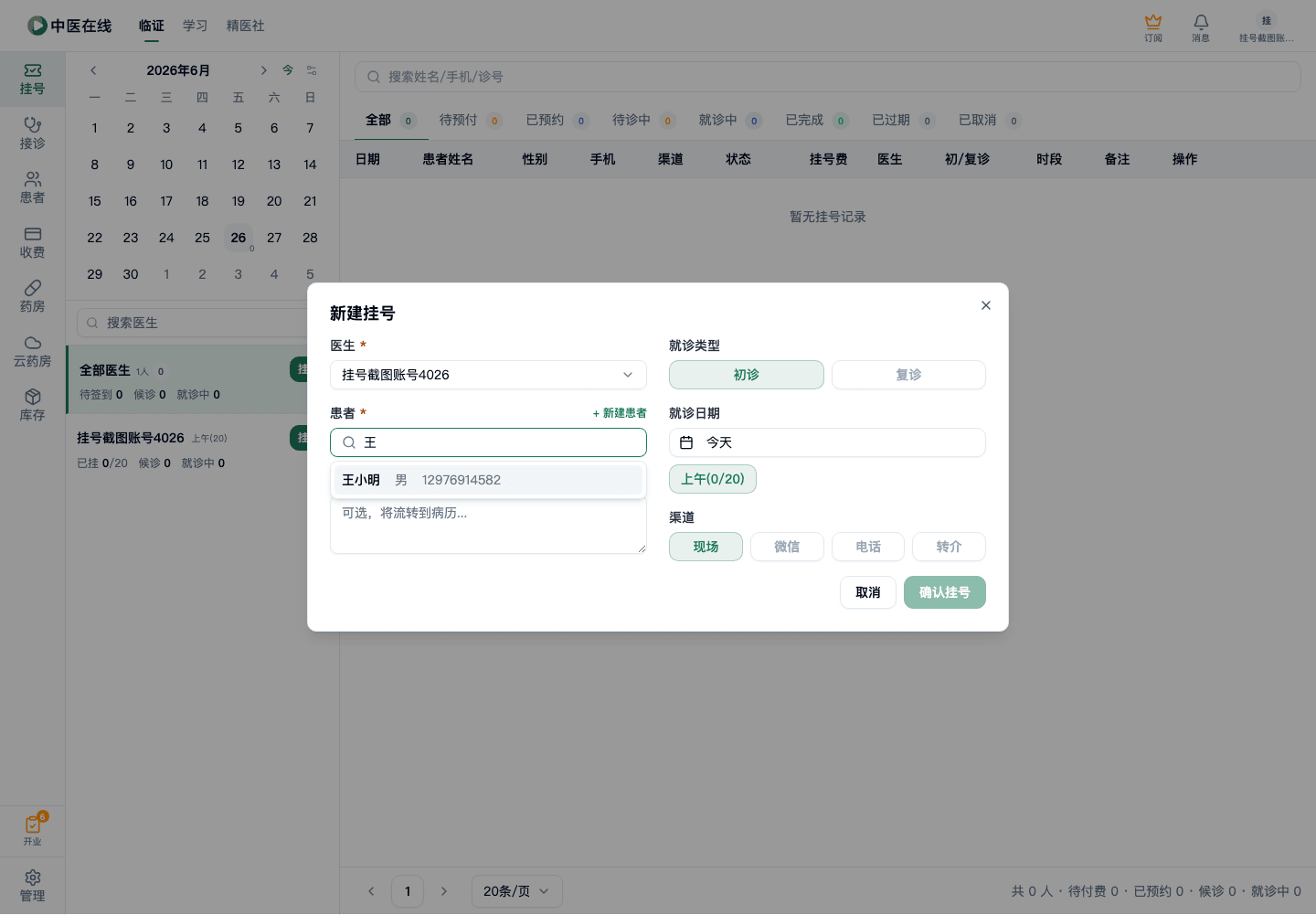
Task: Open the 管理 settings gear icon
Action: (33, 886)
